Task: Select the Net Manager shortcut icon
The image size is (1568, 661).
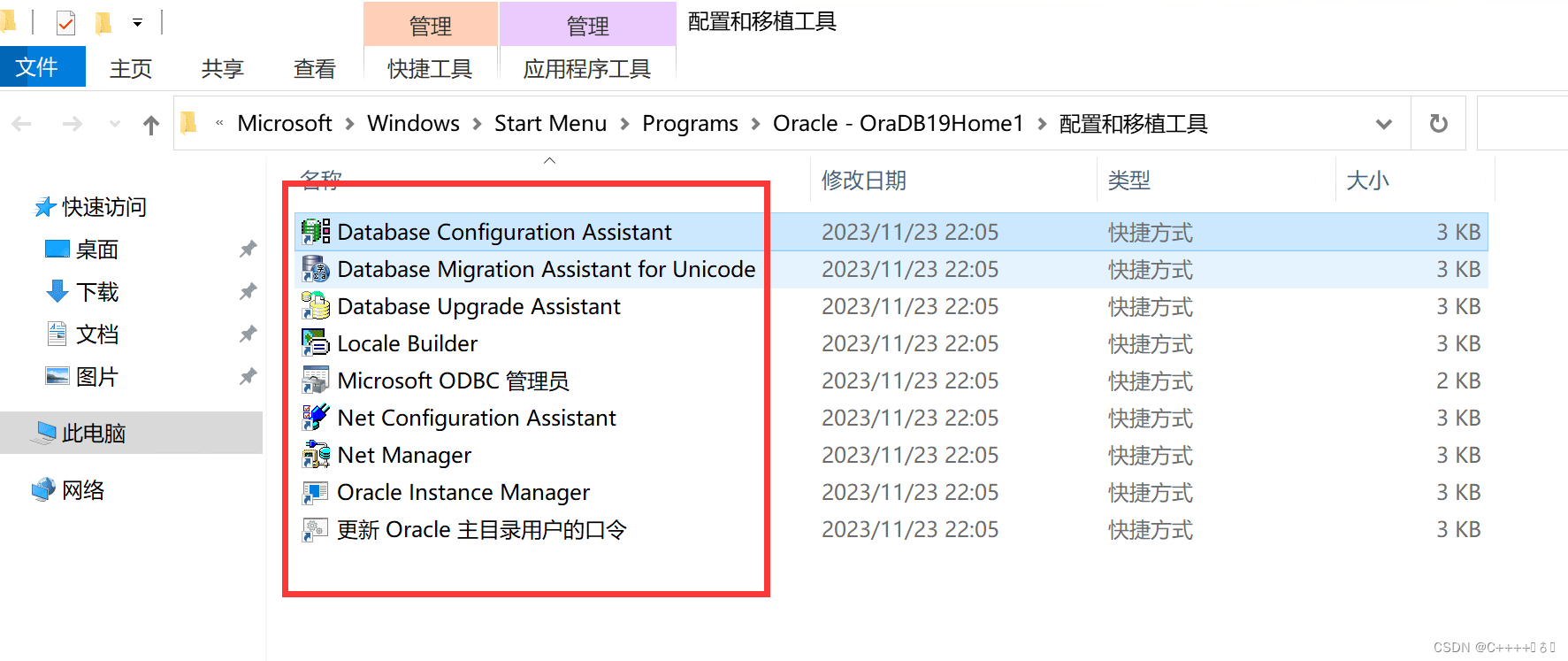Action: [316, 455]
